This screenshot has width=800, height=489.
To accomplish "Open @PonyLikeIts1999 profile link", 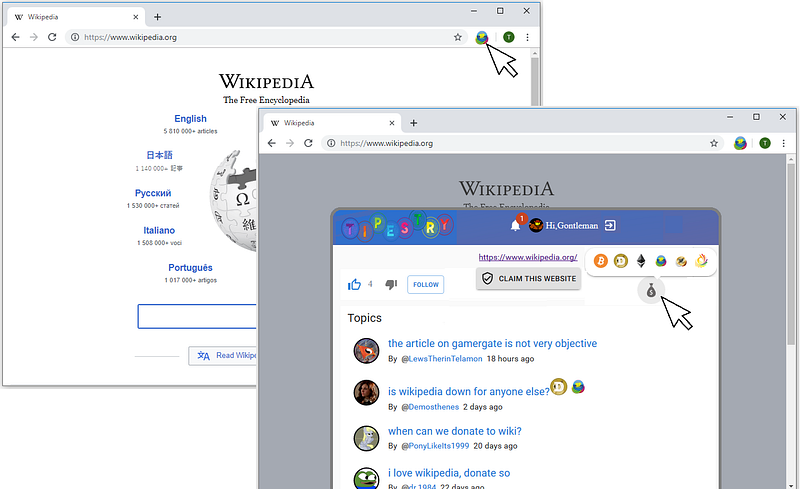I will pyautogui.click(x=435, y=446).
